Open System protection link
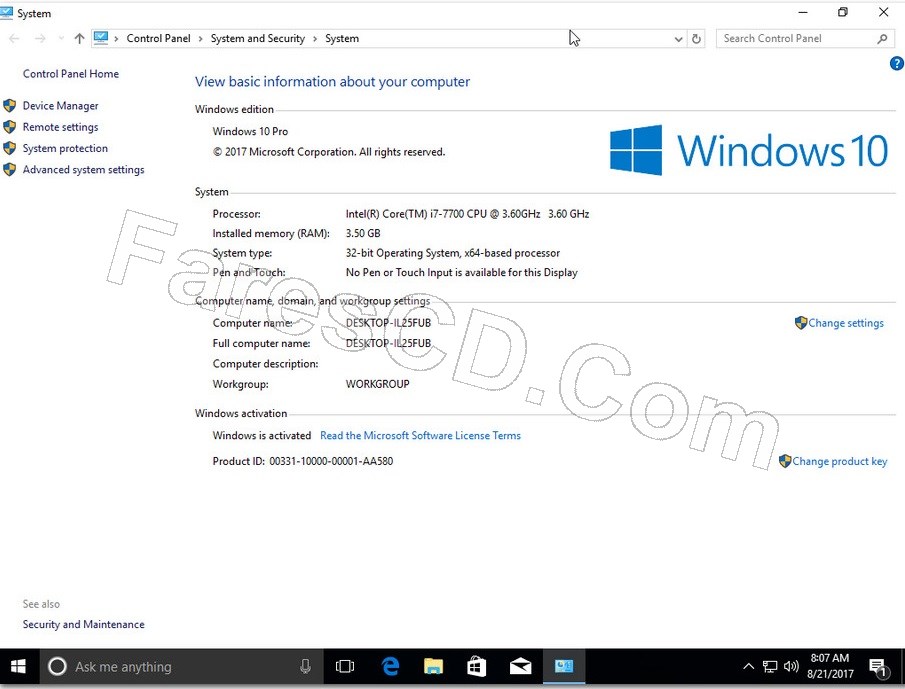The width and height of the screenshot is (905, 689). (65, 148)
